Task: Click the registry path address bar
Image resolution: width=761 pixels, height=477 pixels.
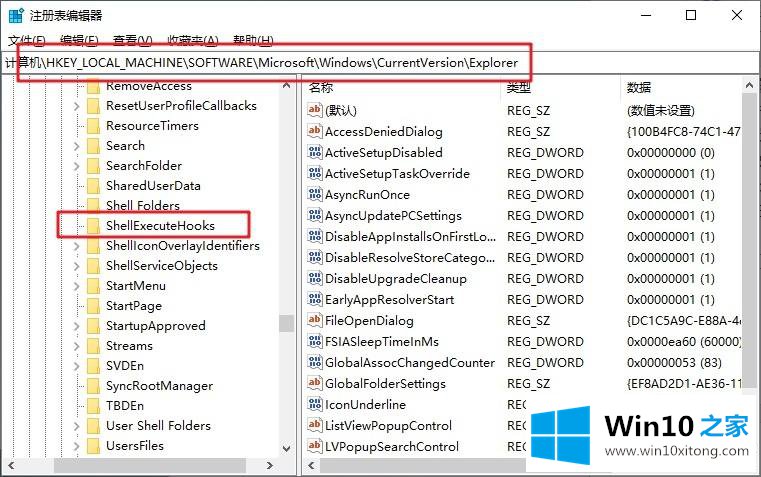Action: tap(380, 63)
